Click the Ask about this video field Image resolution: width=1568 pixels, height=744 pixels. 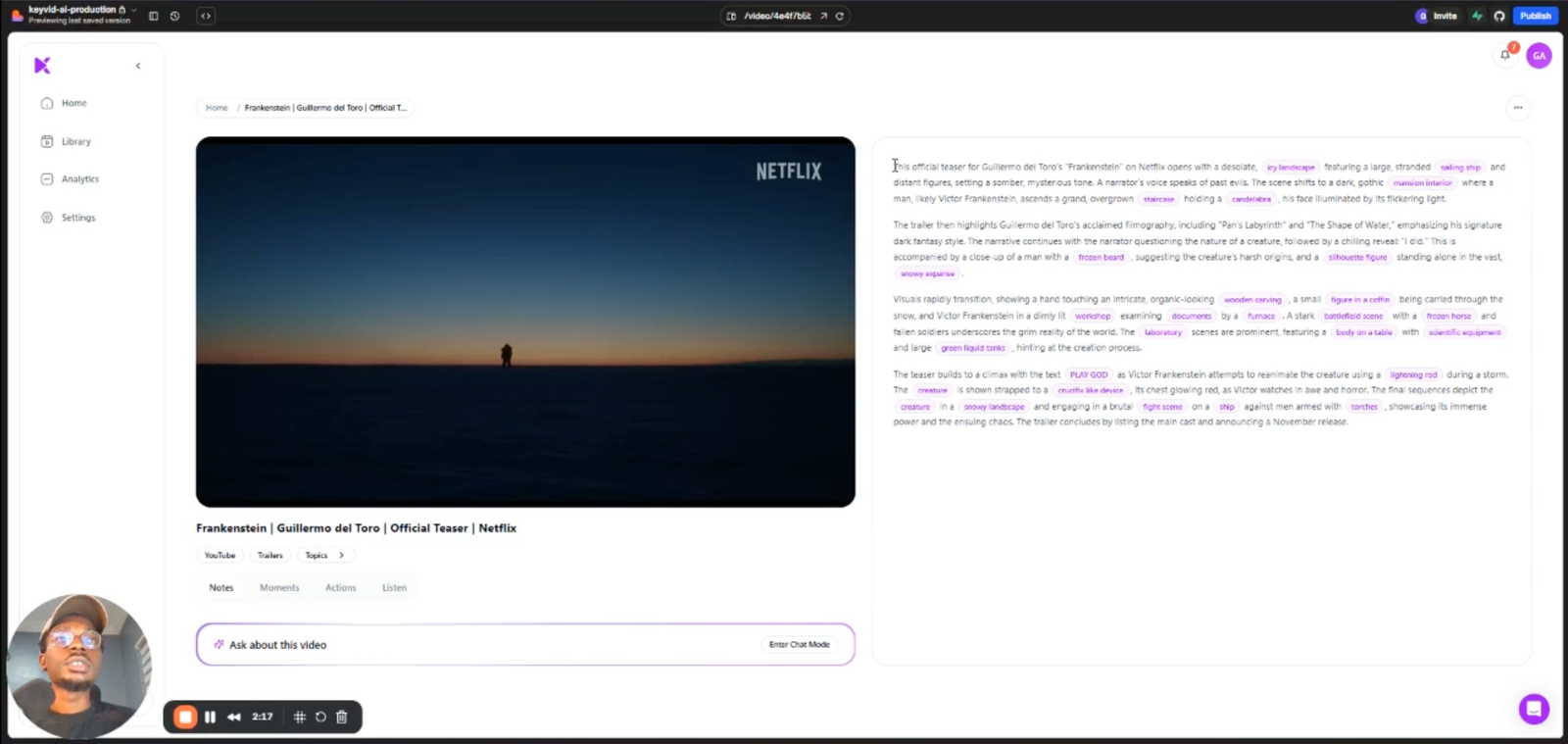point(525,644)
